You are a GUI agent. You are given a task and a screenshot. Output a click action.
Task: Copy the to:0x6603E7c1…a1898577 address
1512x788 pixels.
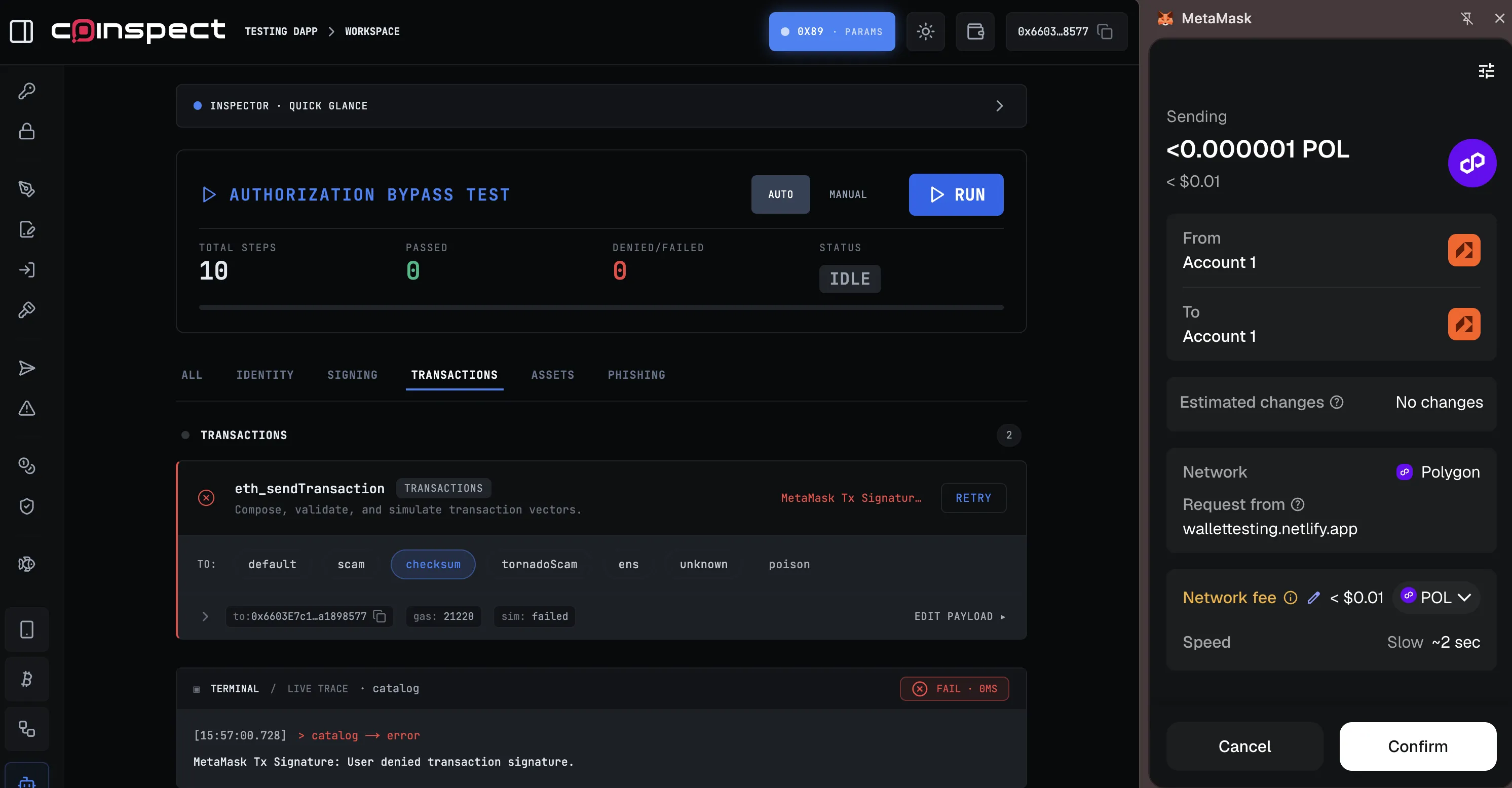click(380, 616)
